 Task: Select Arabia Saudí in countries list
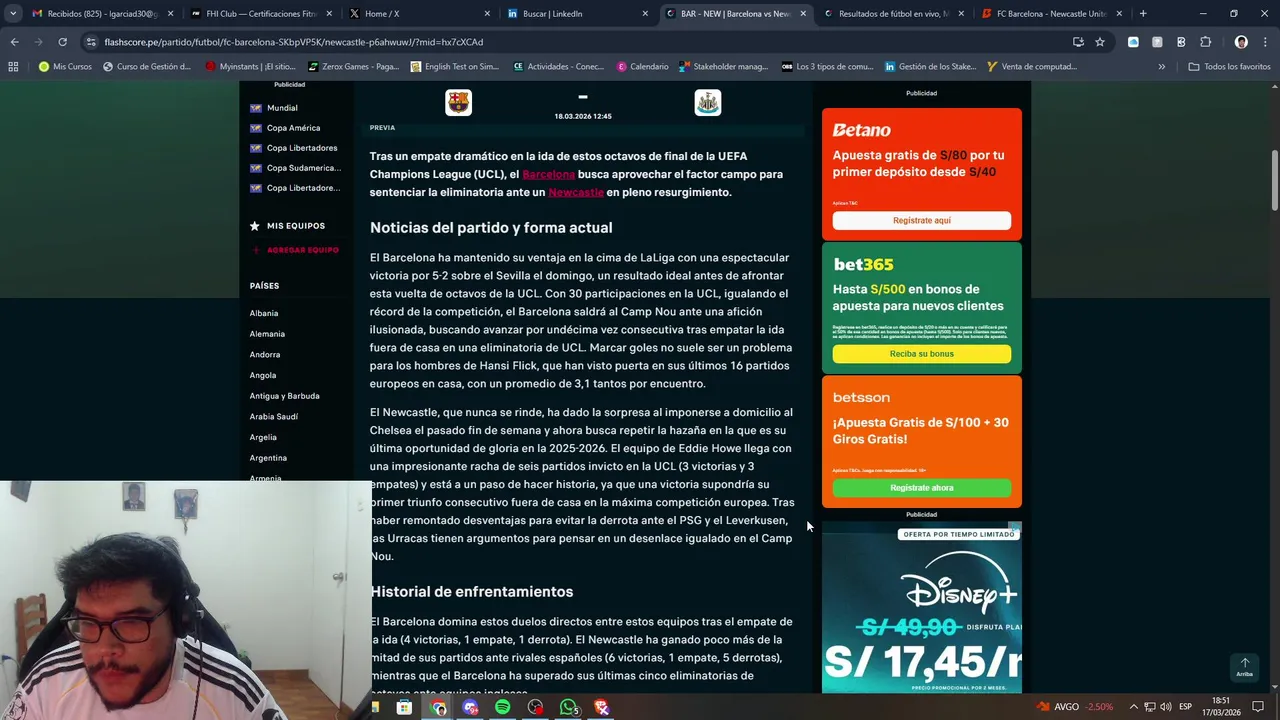click(274, 417)
